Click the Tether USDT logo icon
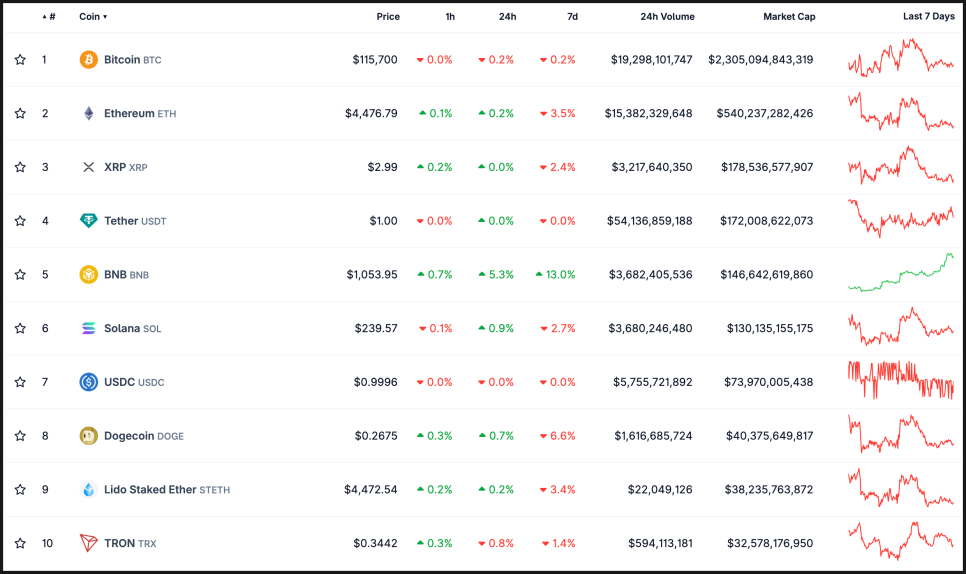This screenshot has height=574, width=966. tap(89, 220)
